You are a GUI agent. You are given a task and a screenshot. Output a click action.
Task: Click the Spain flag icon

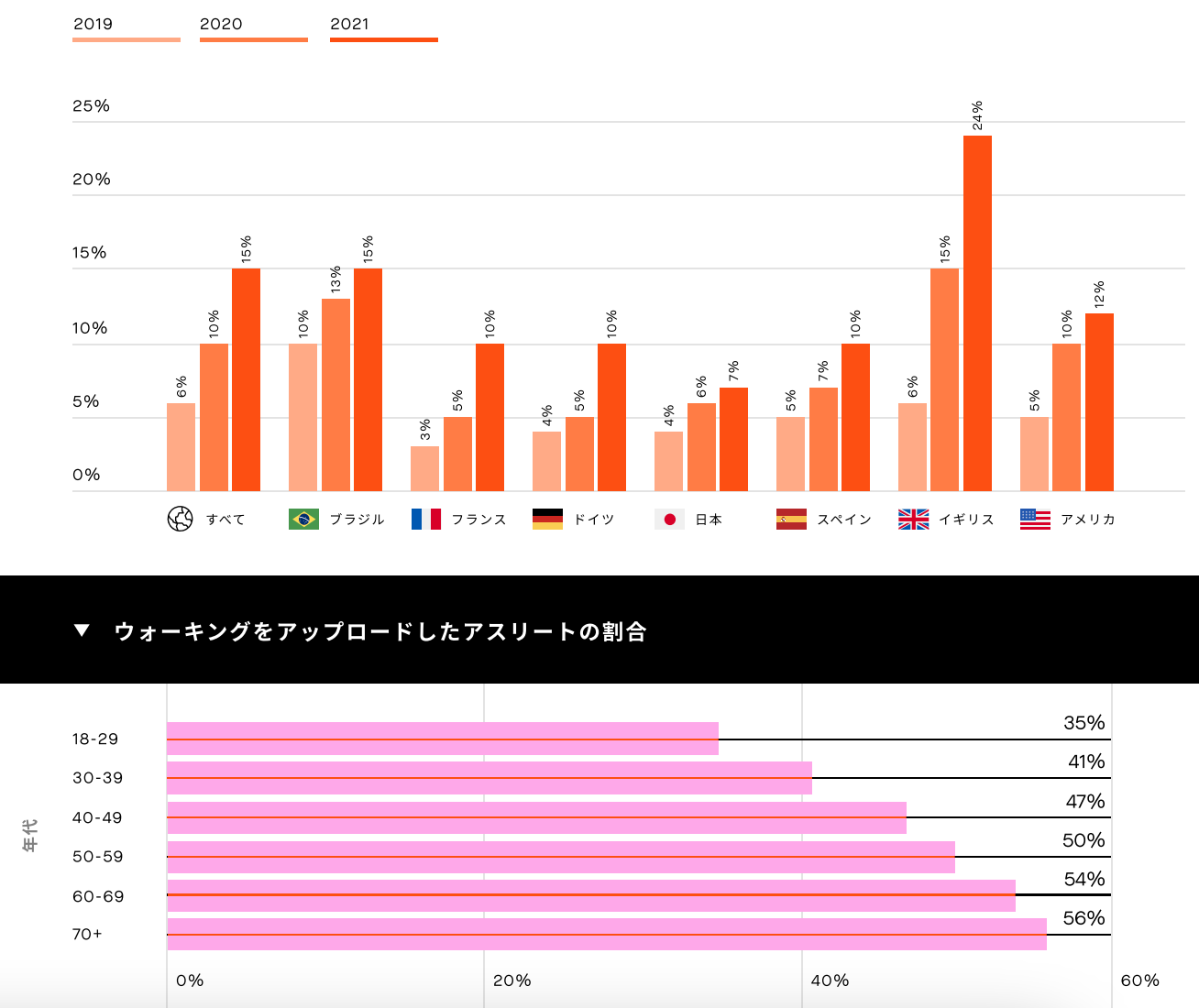(x=791, y=520)
